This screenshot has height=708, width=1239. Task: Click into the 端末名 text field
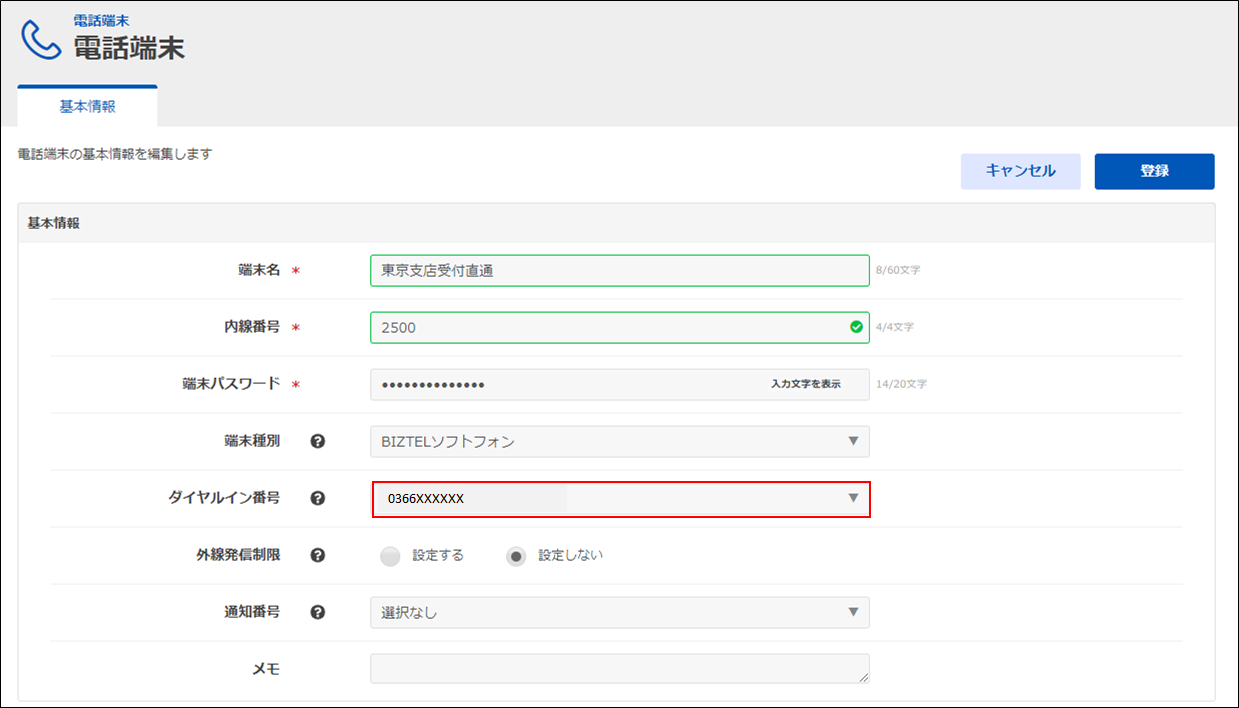619,271
